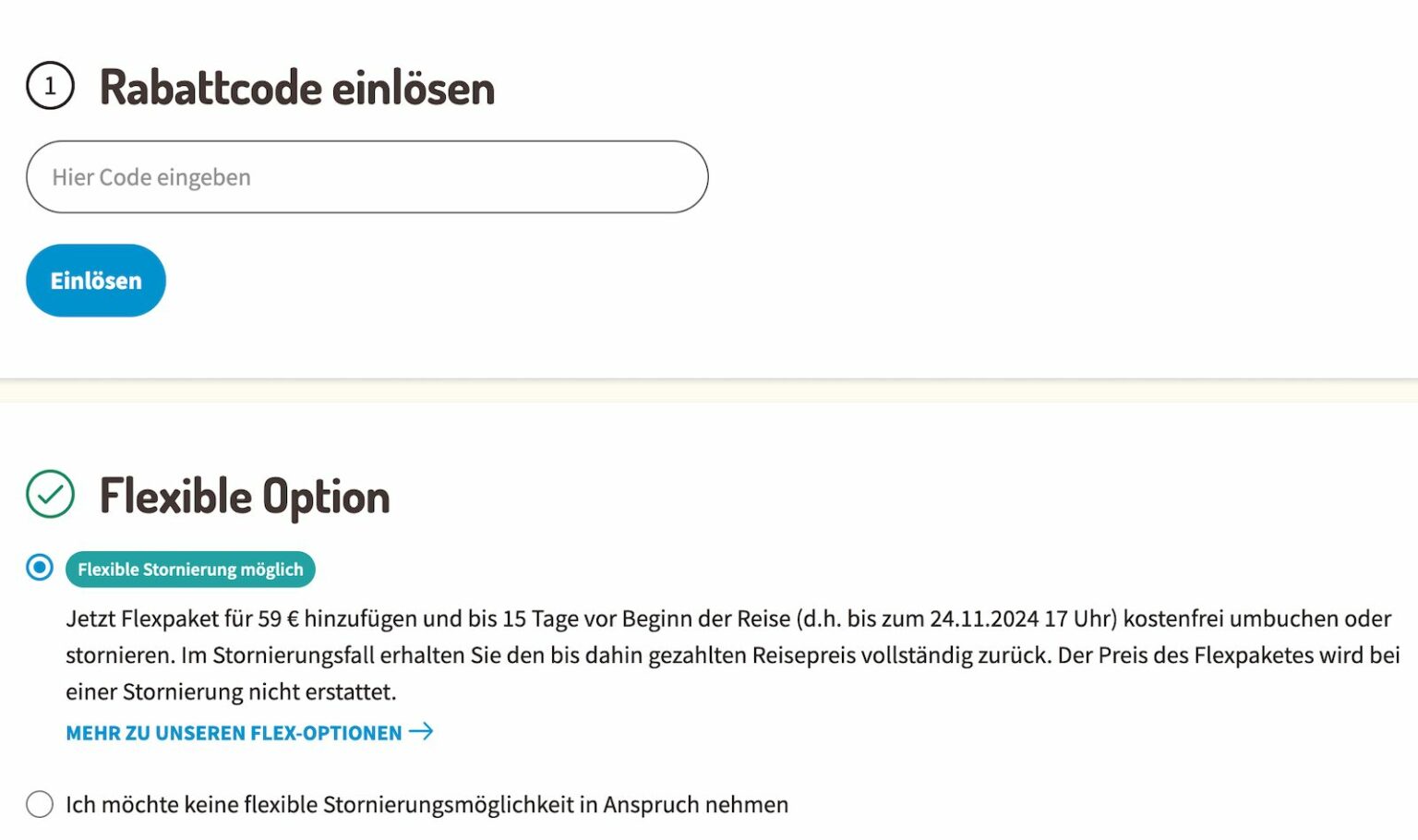This screenshot has height=840, width=1418.
Task: Open MEHR ZU UNSEREN FLEX-OPTIONEN link
Action: pyautogui.click(x=235, y=732)
